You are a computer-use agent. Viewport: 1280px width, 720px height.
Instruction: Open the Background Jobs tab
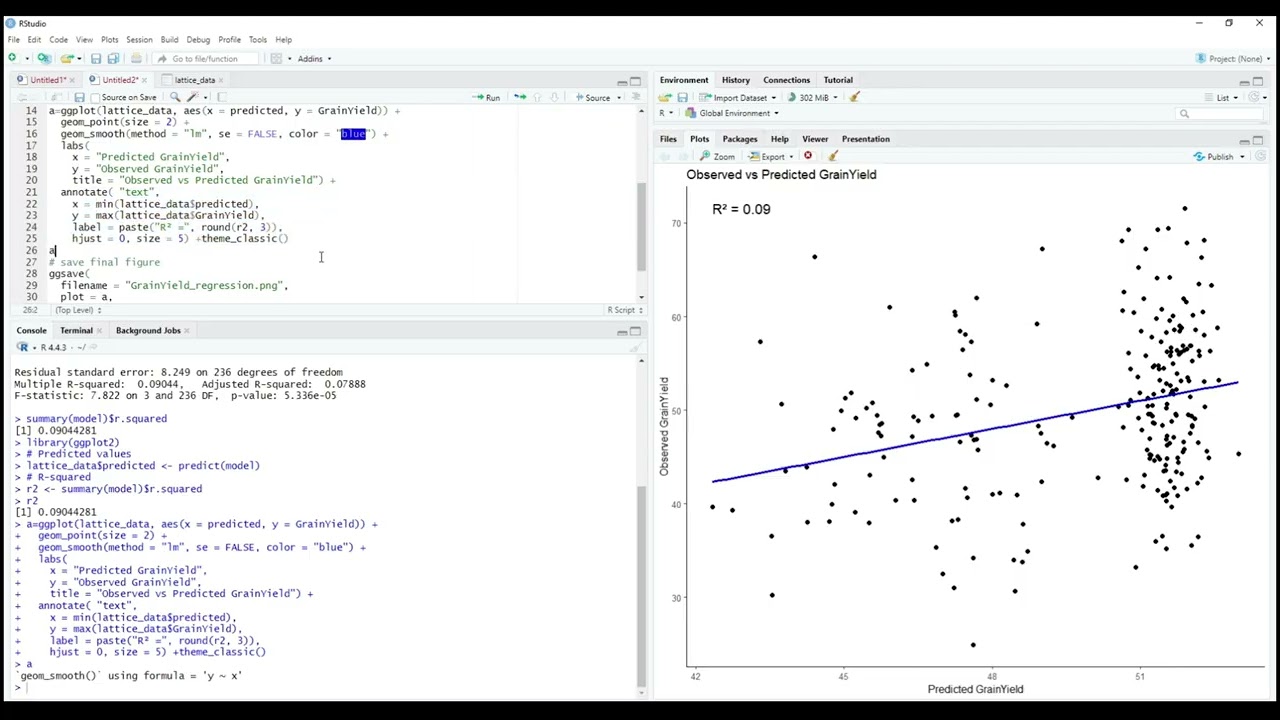pos(148,330)
